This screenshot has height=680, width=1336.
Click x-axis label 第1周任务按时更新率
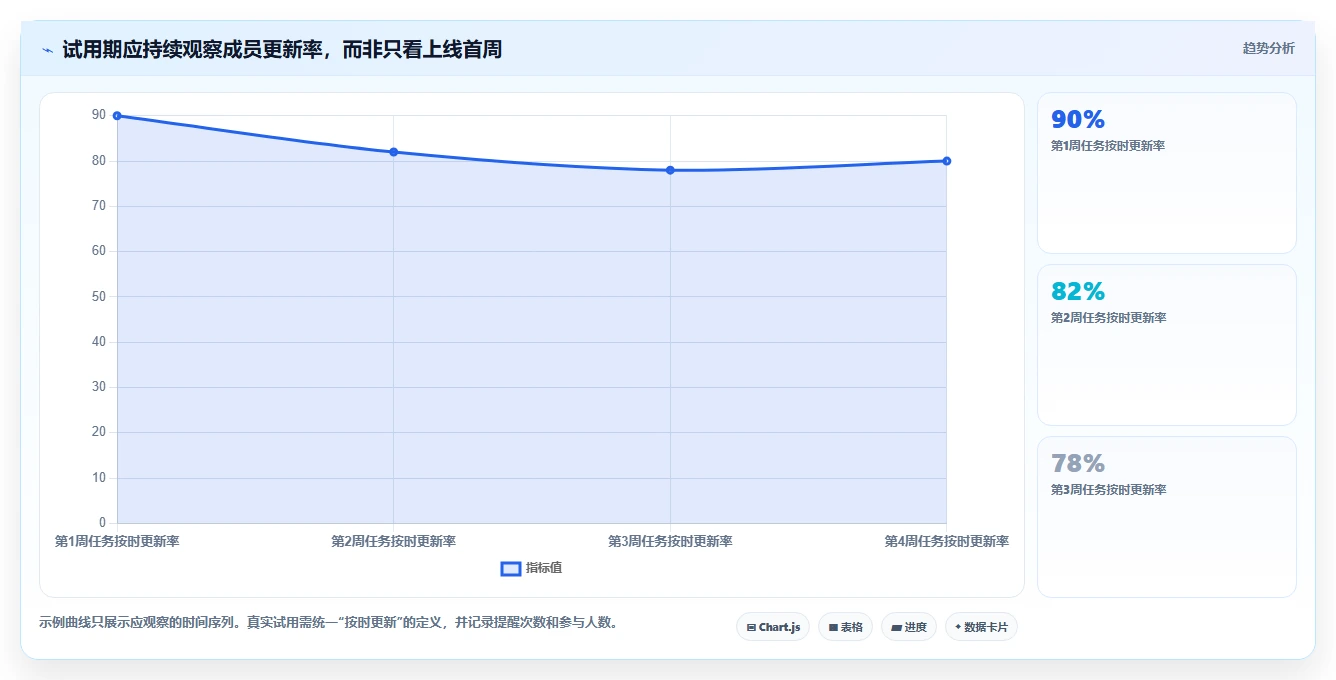click(x=117, y=541)
